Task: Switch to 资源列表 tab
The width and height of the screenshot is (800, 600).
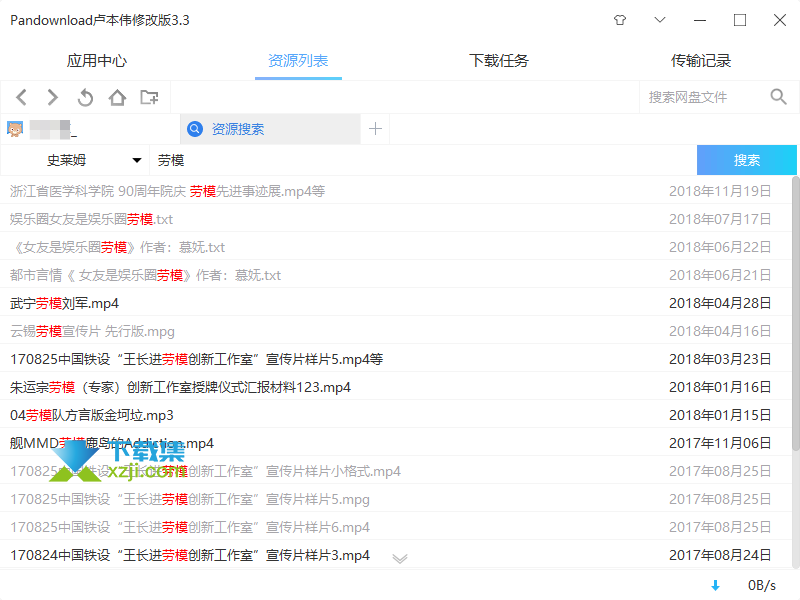Action: point(298,61)
